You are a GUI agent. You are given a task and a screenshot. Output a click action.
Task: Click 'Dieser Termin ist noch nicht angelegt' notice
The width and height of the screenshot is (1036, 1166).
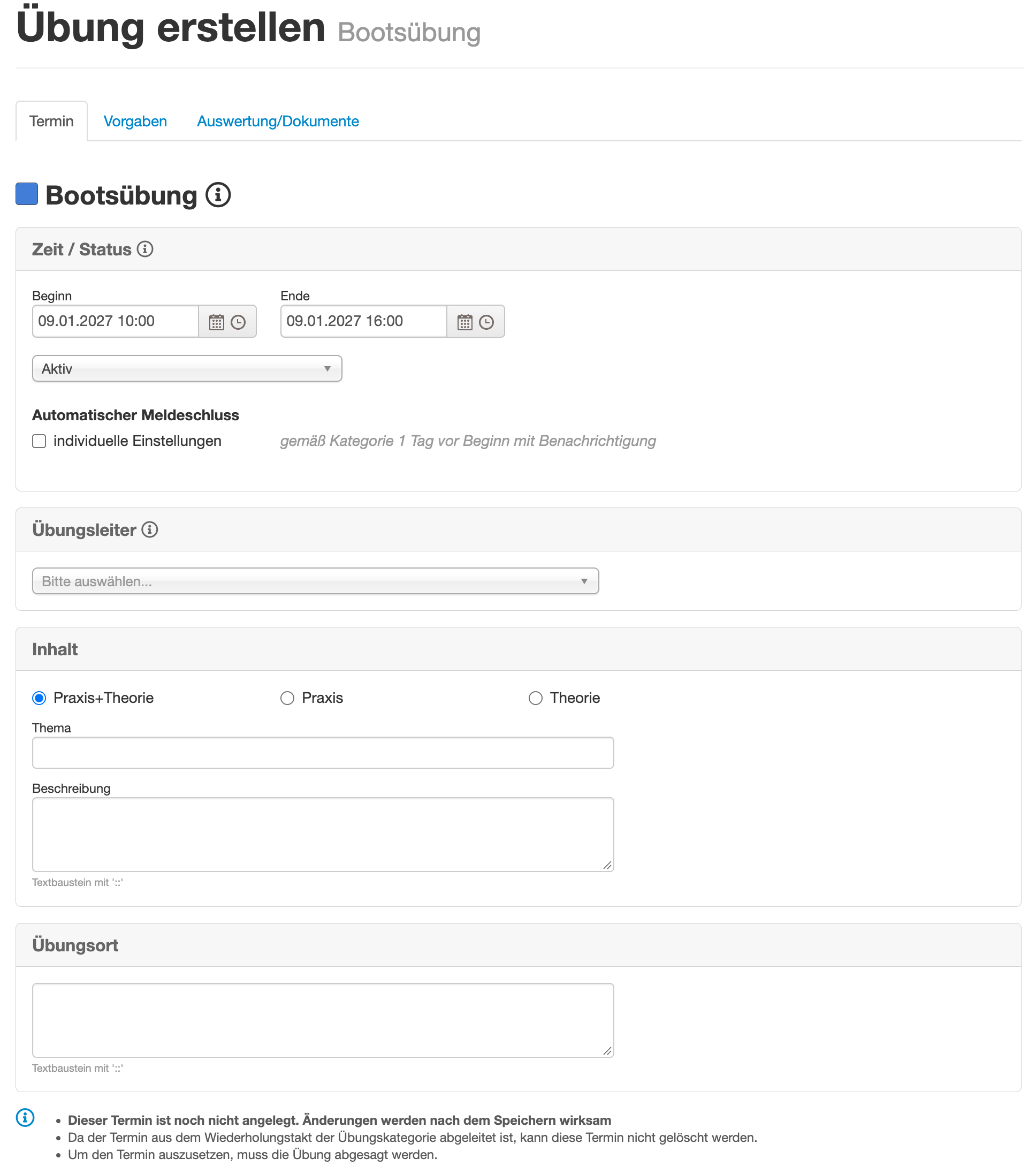coord(339,1120)
